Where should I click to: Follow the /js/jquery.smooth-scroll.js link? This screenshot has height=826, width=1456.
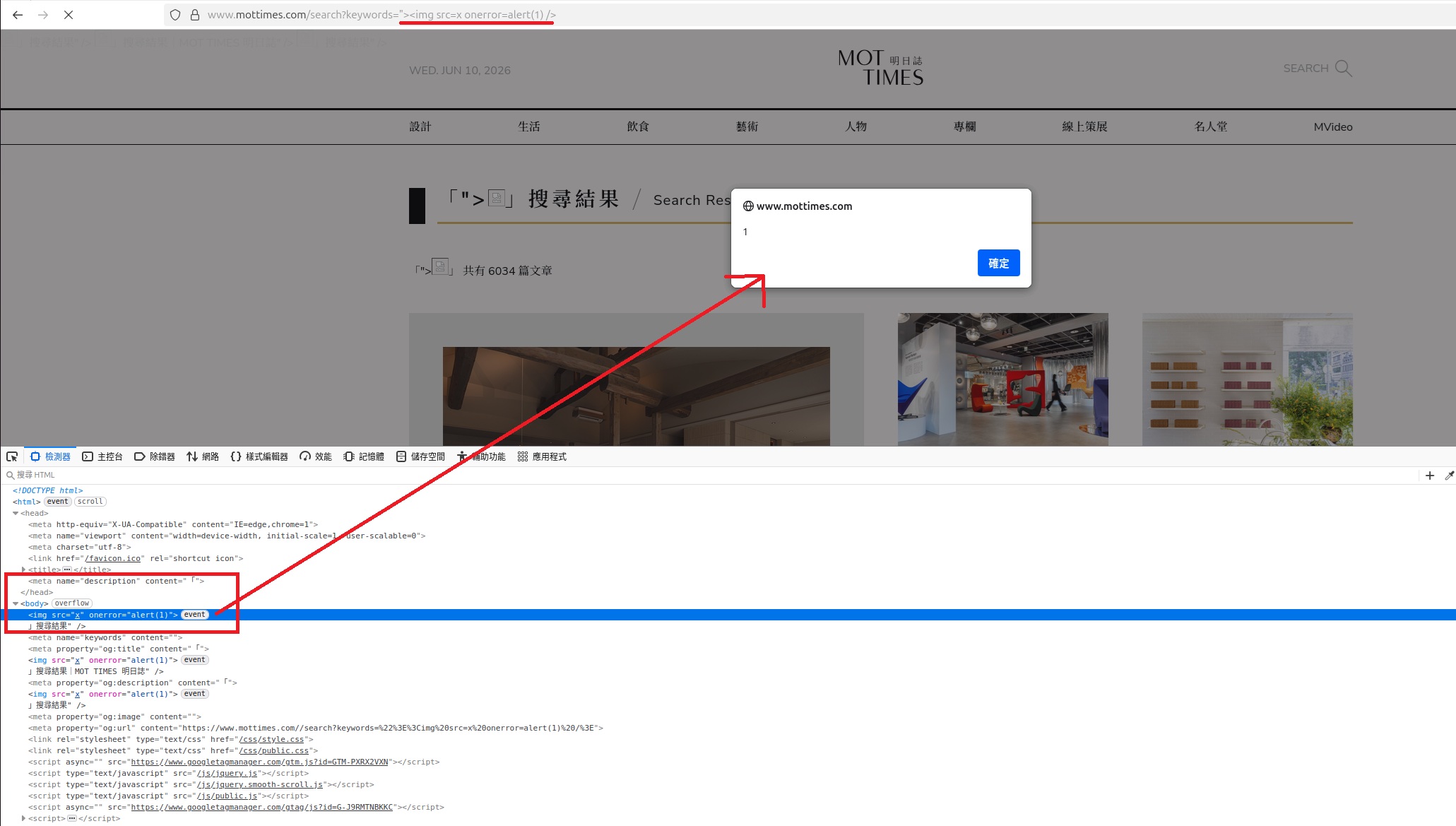[x=260, y=784]
